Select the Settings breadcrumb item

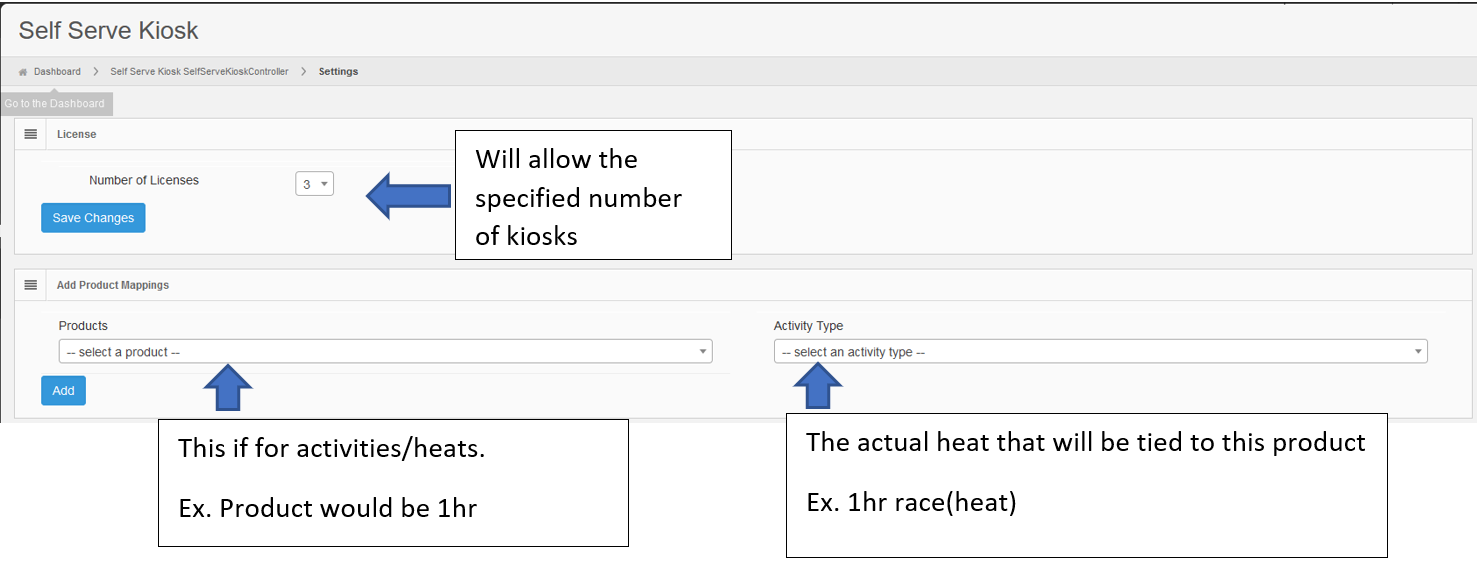point(338,72)
